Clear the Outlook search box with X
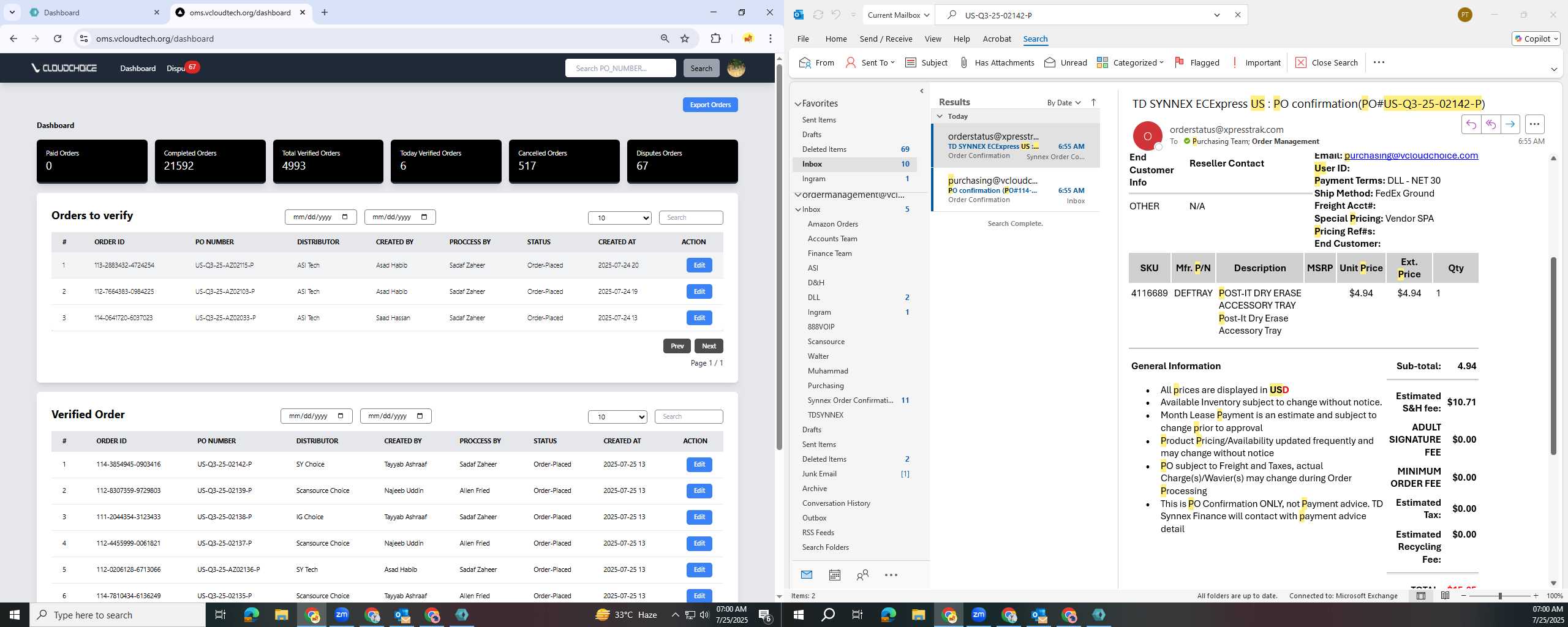 1237,15
